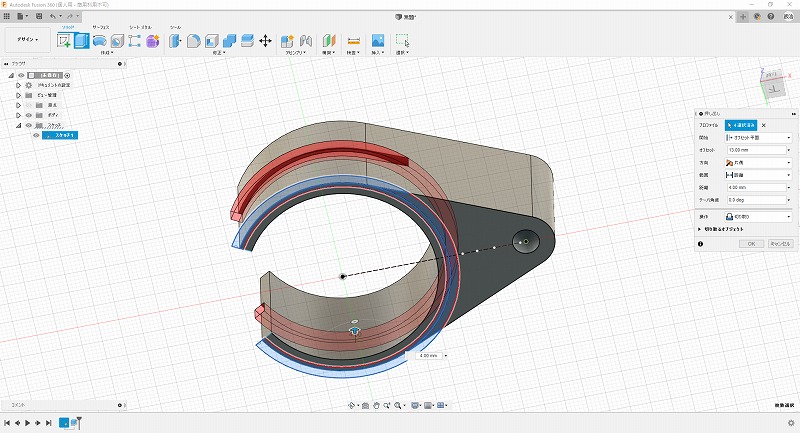
Task: Select the Move/Copy tool icon
Action: [265, 41]
